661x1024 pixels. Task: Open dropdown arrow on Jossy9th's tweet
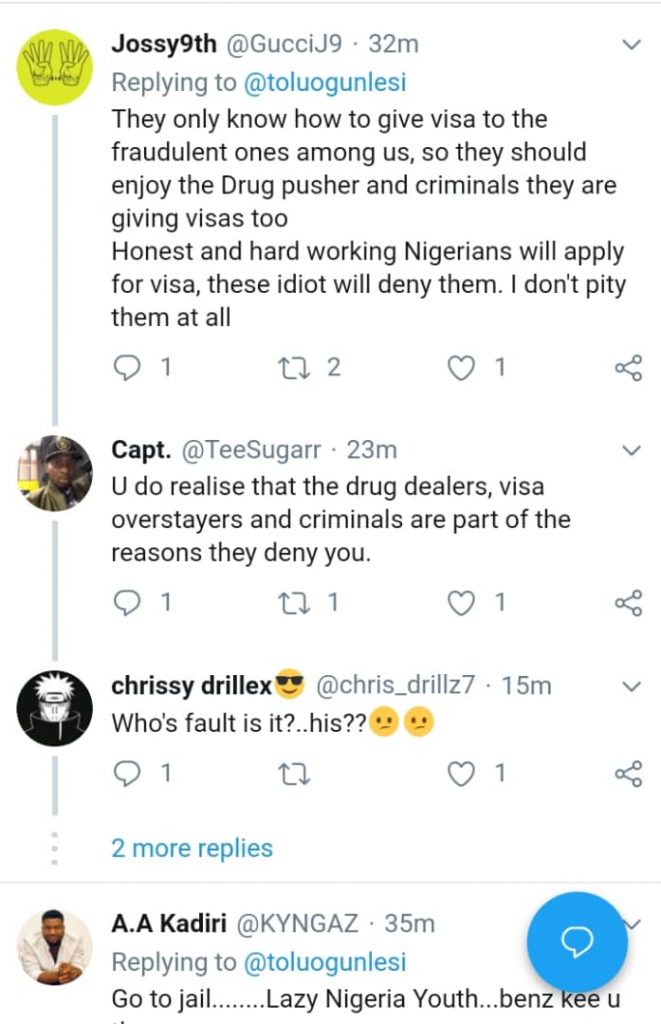pos(631,45)
